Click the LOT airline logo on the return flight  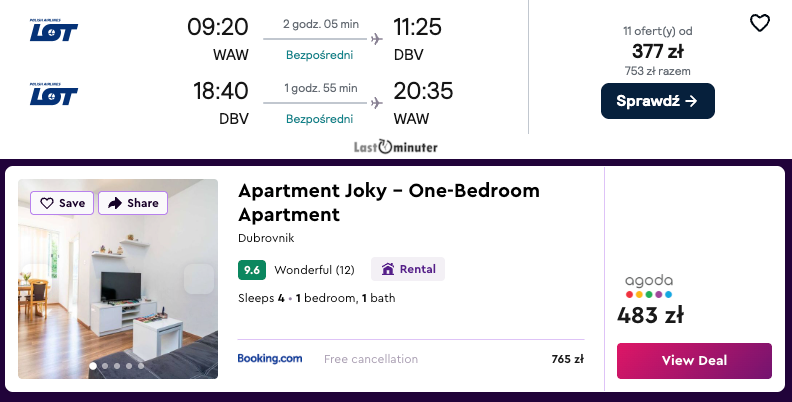tap(53, 95)
